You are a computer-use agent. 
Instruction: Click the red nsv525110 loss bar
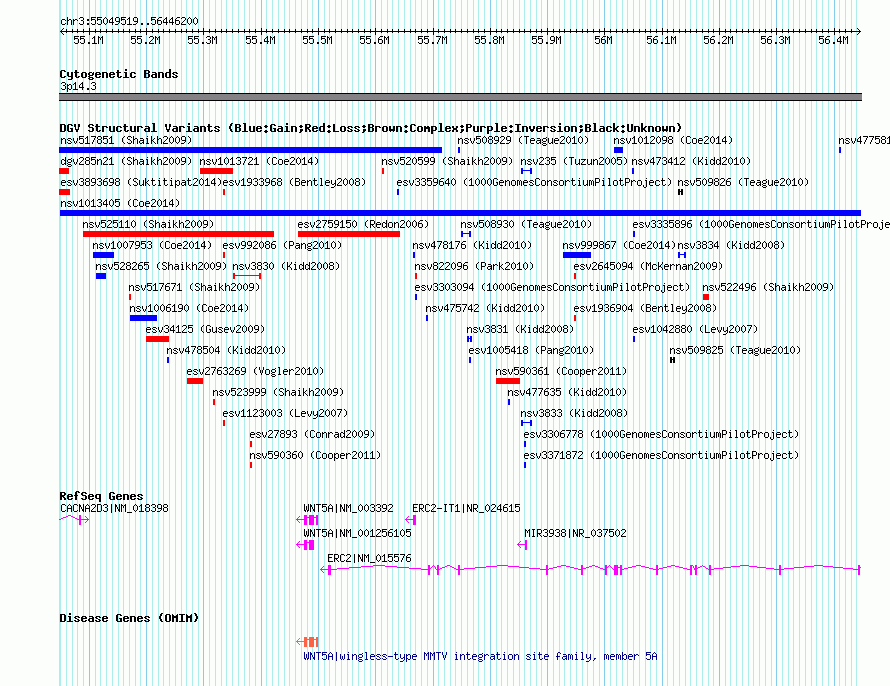(178, 234)
